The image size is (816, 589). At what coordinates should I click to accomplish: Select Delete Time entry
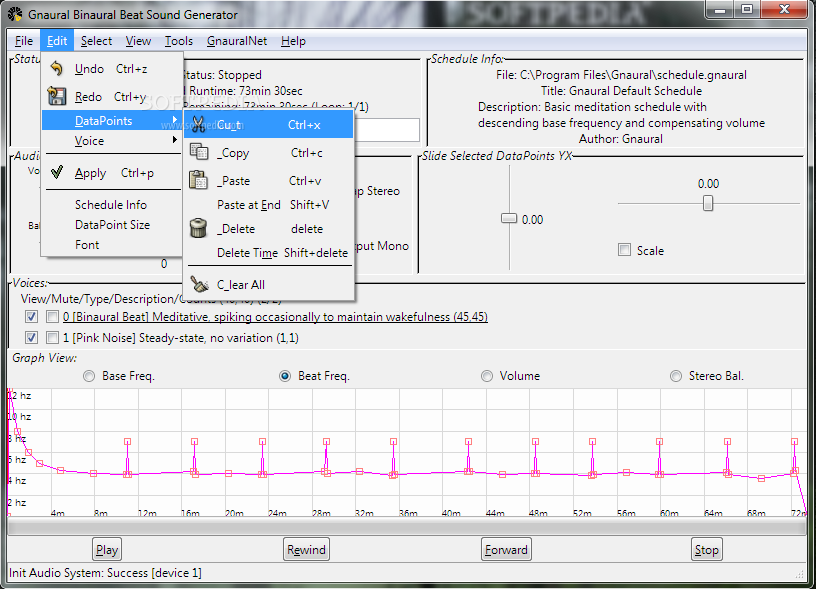(270, 252)
